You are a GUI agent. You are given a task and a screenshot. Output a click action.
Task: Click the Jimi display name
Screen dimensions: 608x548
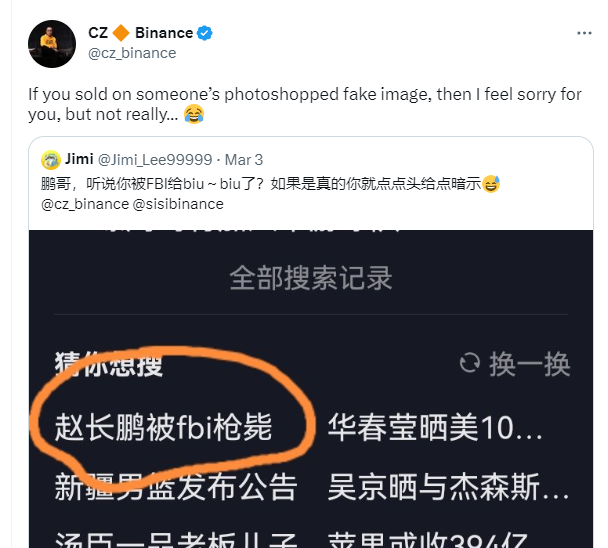pyautogui.click(x=79, y=159)
